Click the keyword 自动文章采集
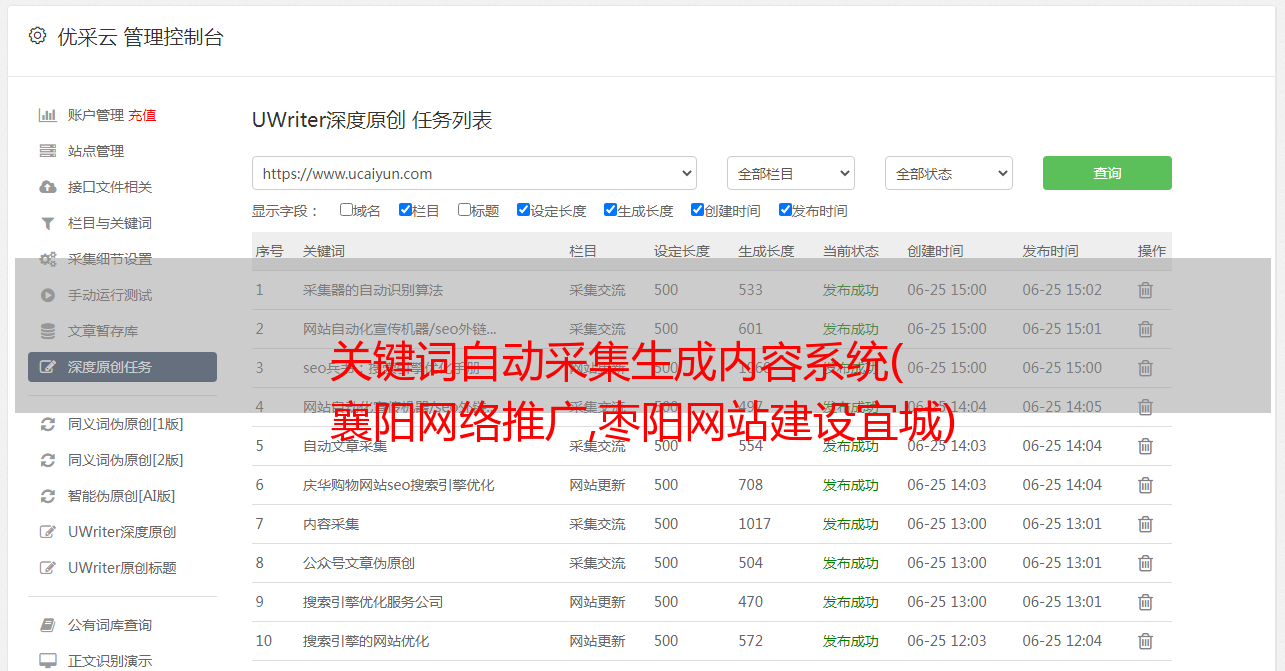 tap(345, 446)
